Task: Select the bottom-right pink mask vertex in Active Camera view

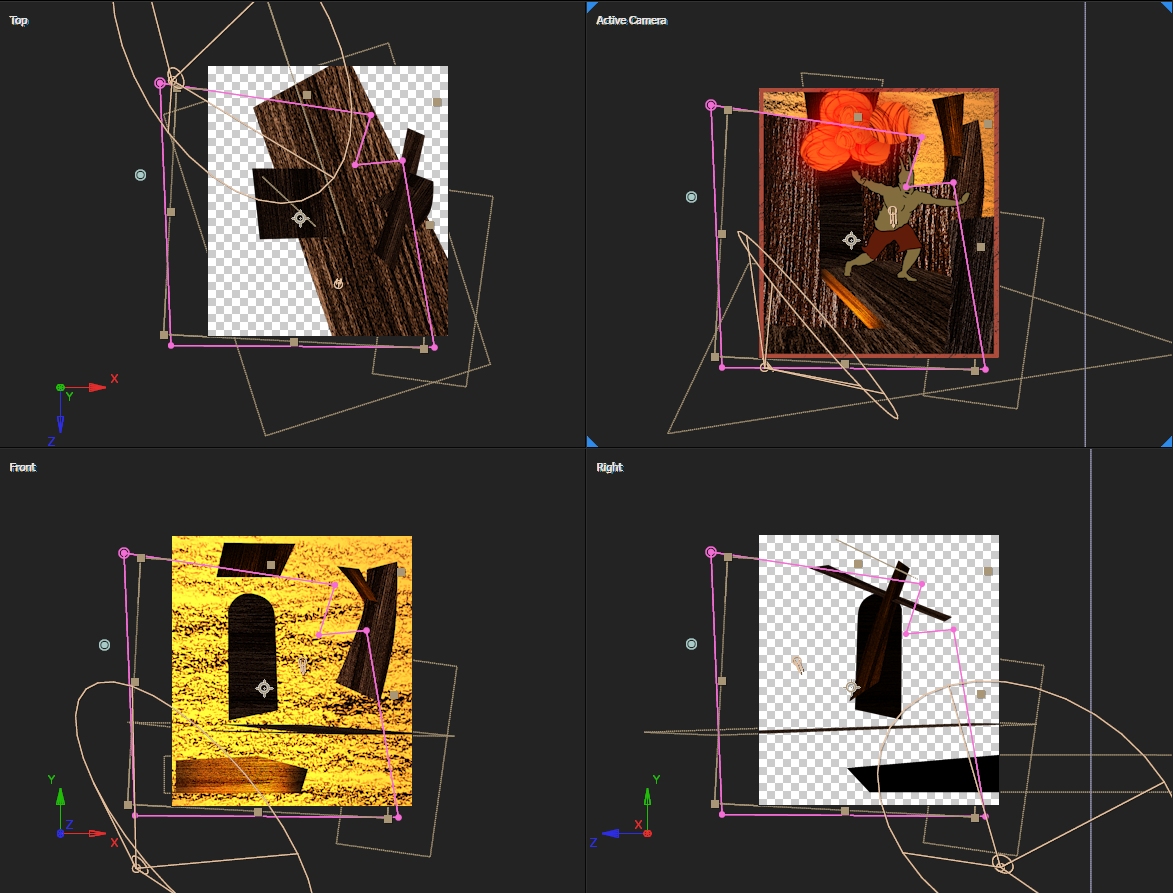Action: pos(985,369)
